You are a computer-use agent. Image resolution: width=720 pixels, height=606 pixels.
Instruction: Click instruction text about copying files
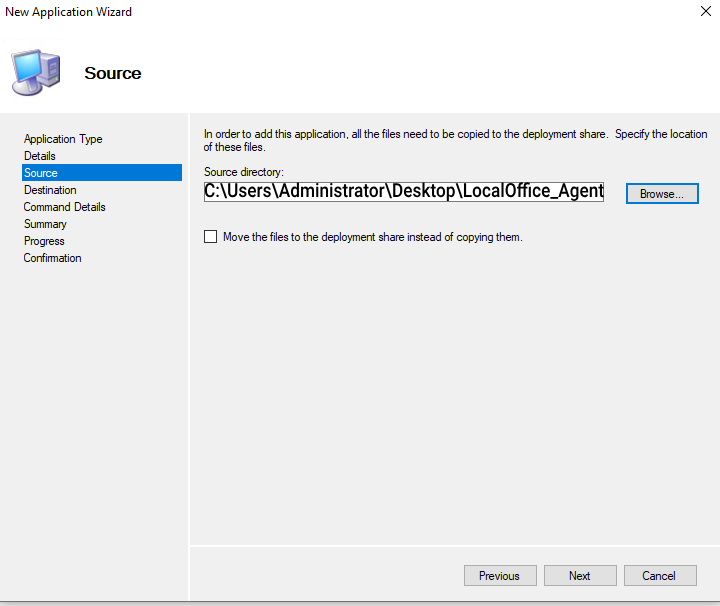click(x=456, y=140)
